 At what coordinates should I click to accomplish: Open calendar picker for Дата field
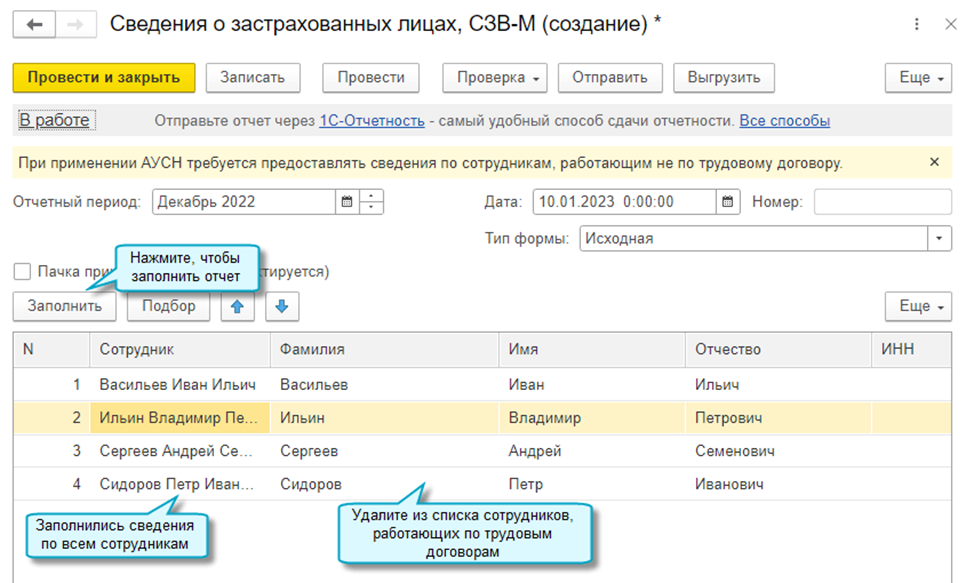point(728,202)
